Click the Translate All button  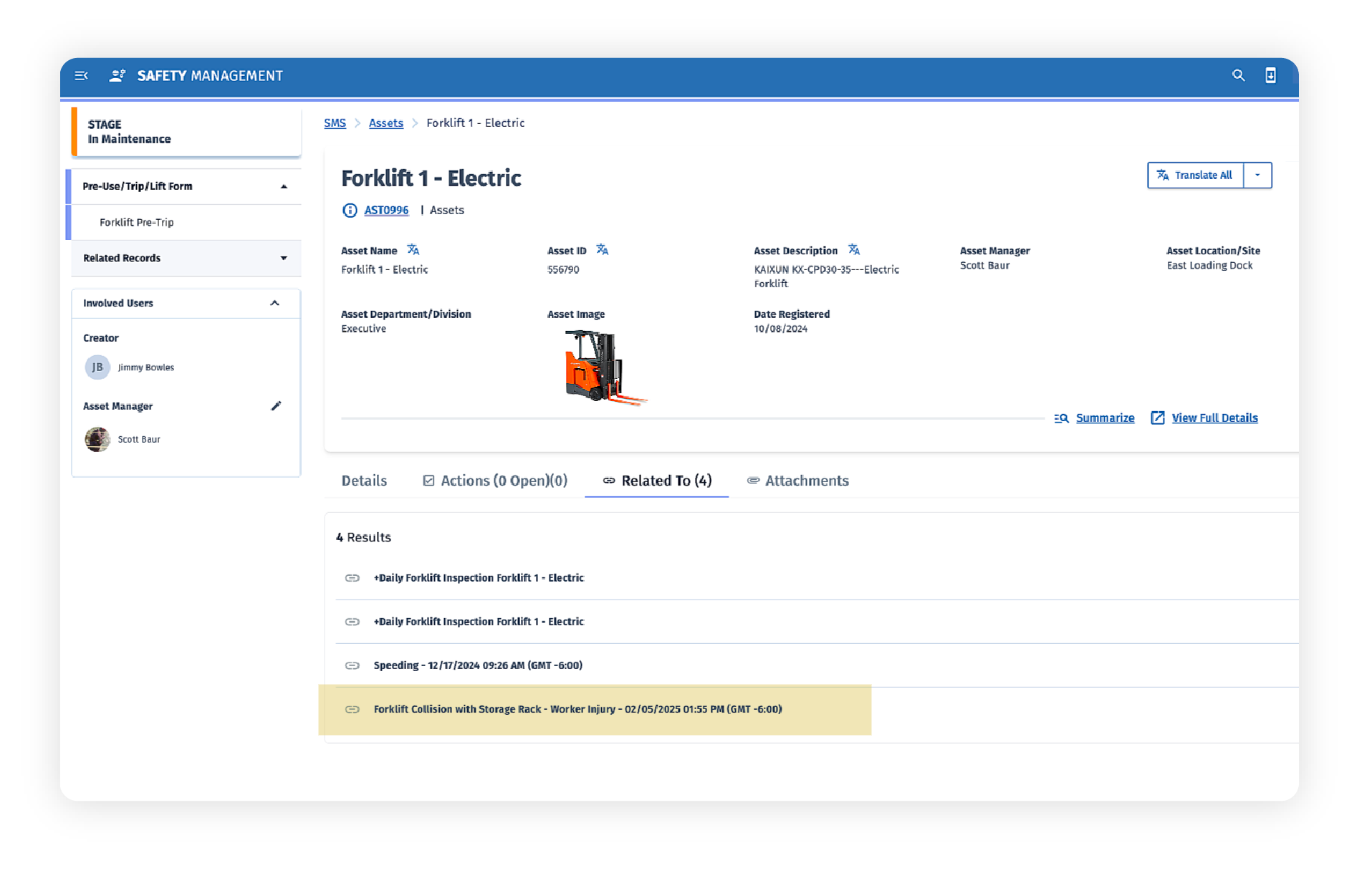tap(1195, 175)
